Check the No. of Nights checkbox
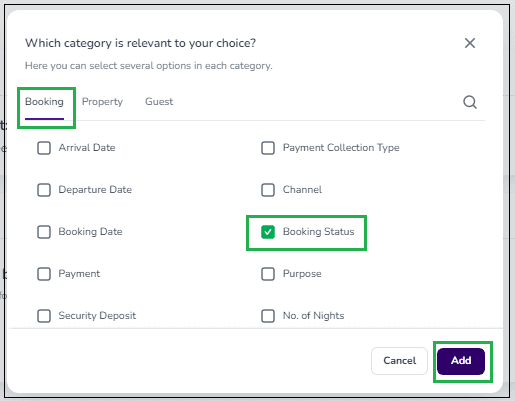The image size is (515, 401). coord(268,316)
